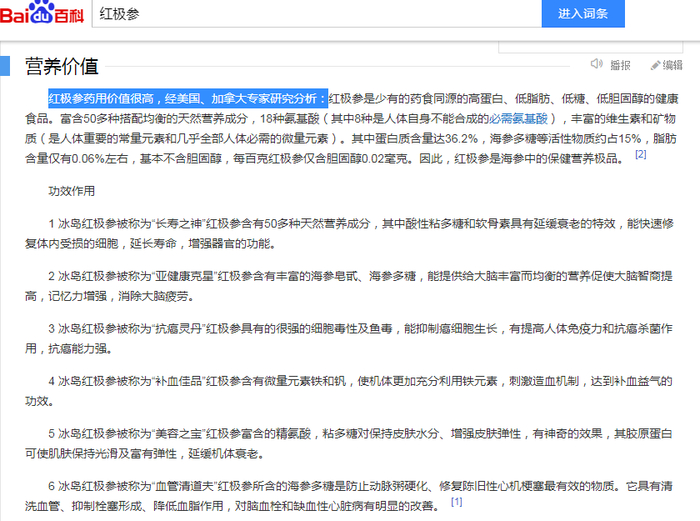The height and width of the screenshot is (521, 700).
Task: Click the paragraph mentioning 美容之宝
Action: (x=349, y=444)
